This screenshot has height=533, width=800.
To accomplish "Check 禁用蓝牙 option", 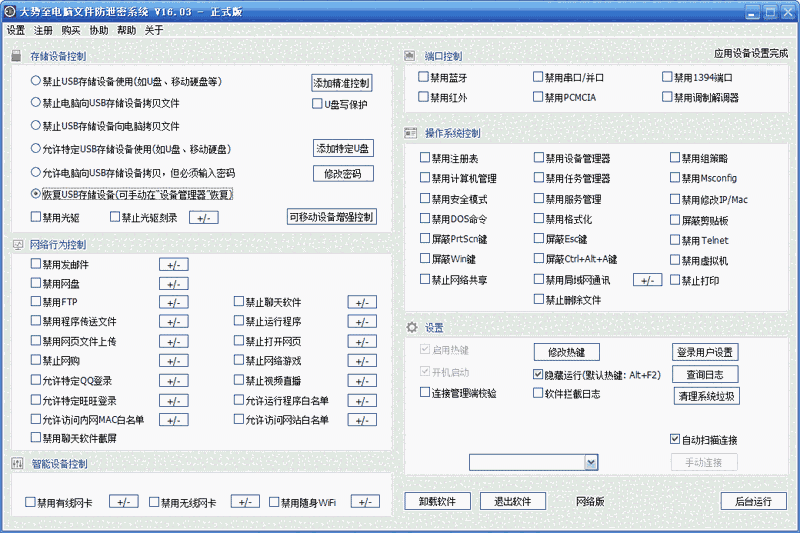I will coord(423,77).
